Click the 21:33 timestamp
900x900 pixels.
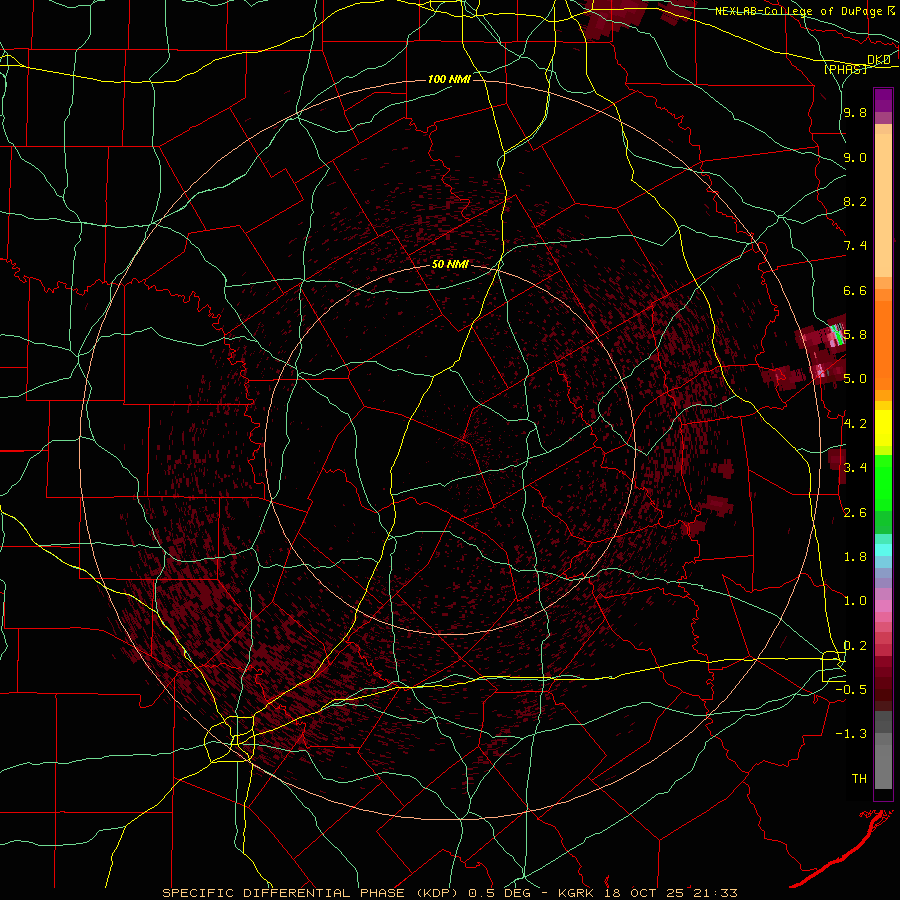715,893
